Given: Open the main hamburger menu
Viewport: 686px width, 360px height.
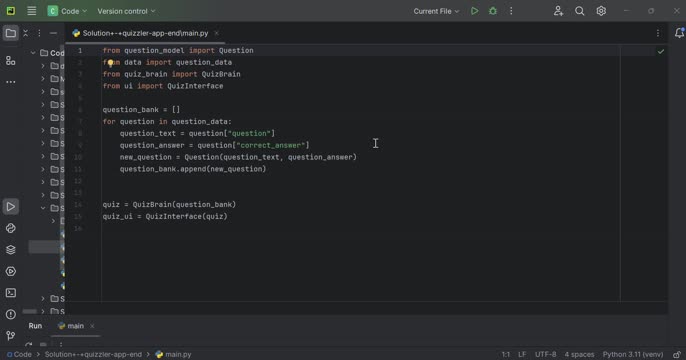Looking at the screenshot, I should 32,11.
